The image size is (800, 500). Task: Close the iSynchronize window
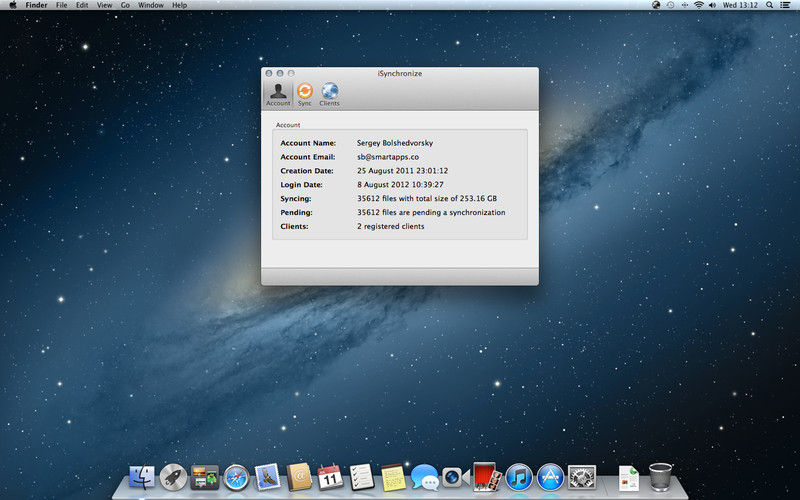(x=269, y=73)
